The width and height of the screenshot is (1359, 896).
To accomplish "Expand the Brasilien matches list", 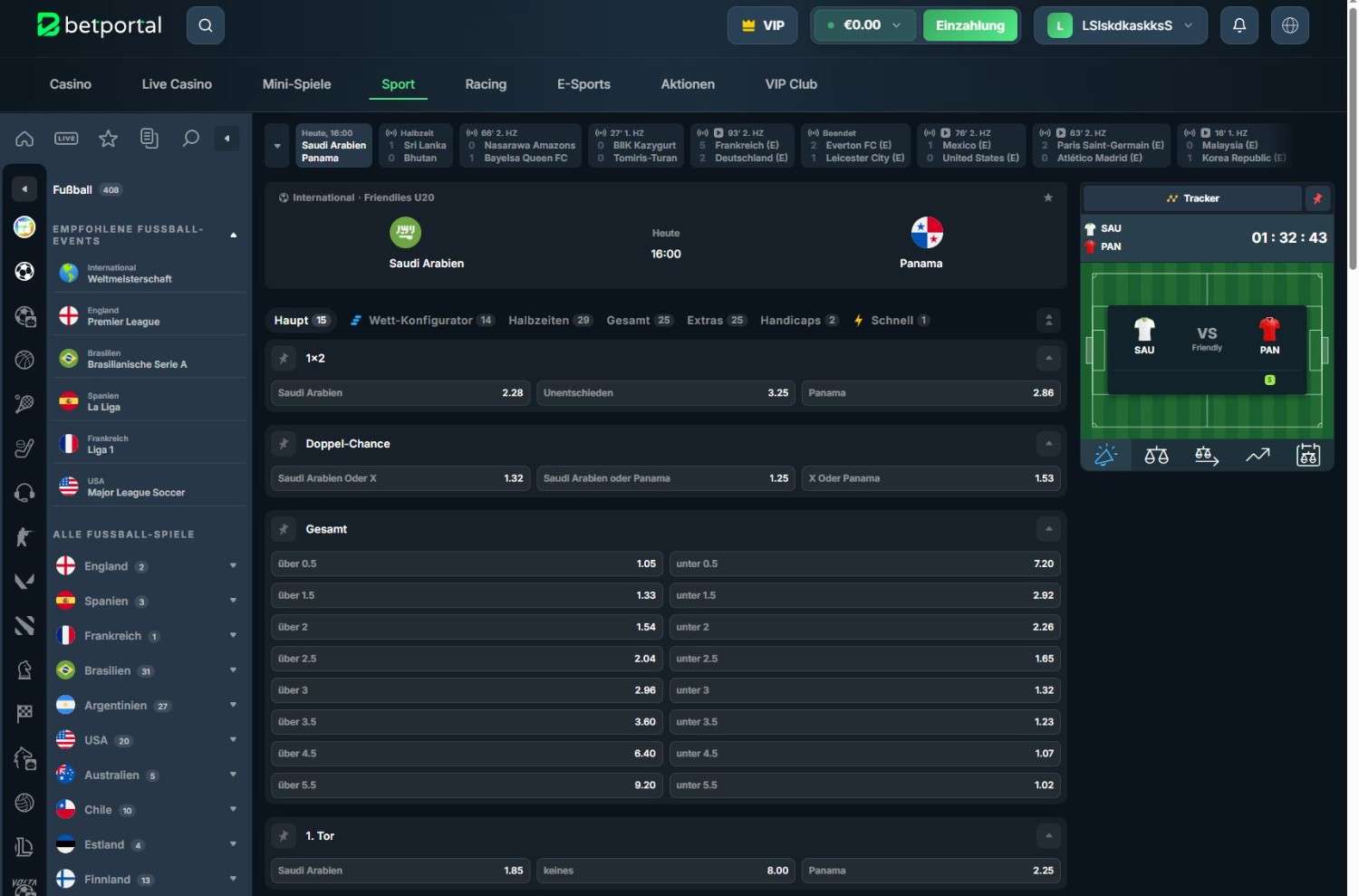I will (x=233, y=670).
